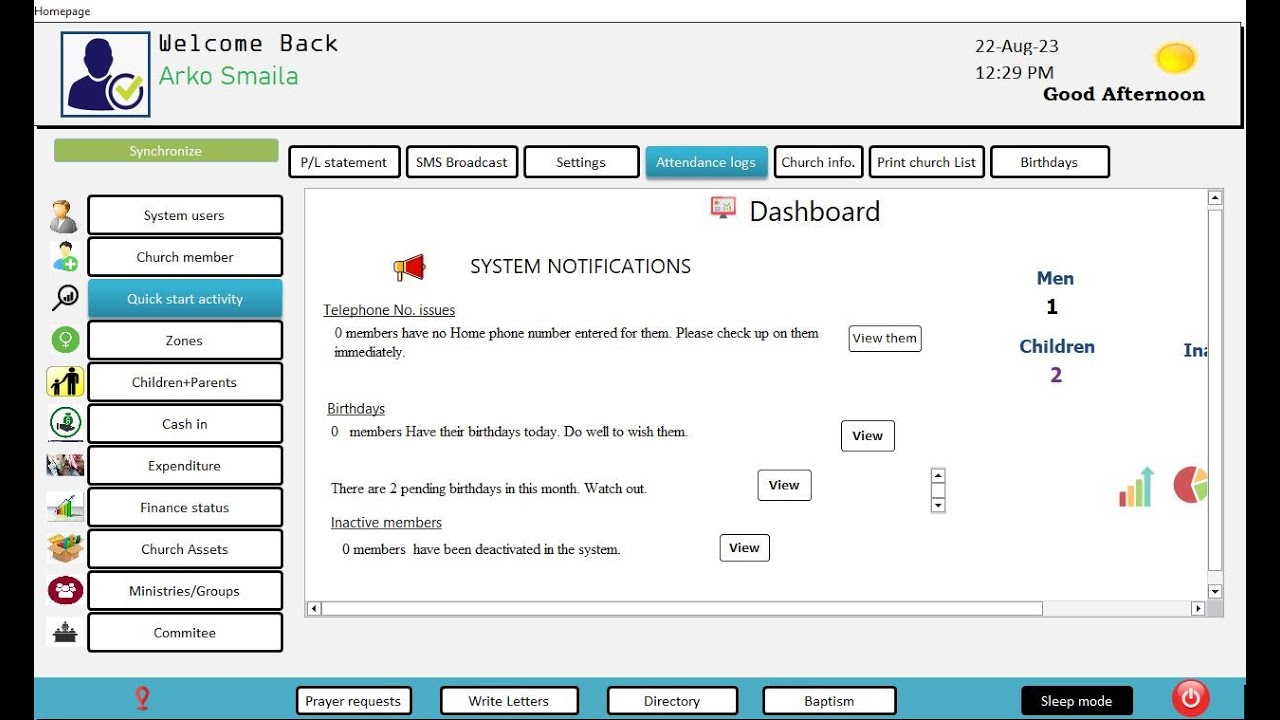Viewport: 1280px width, 720px height.
Task: Click the Telephone No. issues heading
Action: (x=389, y=310)
